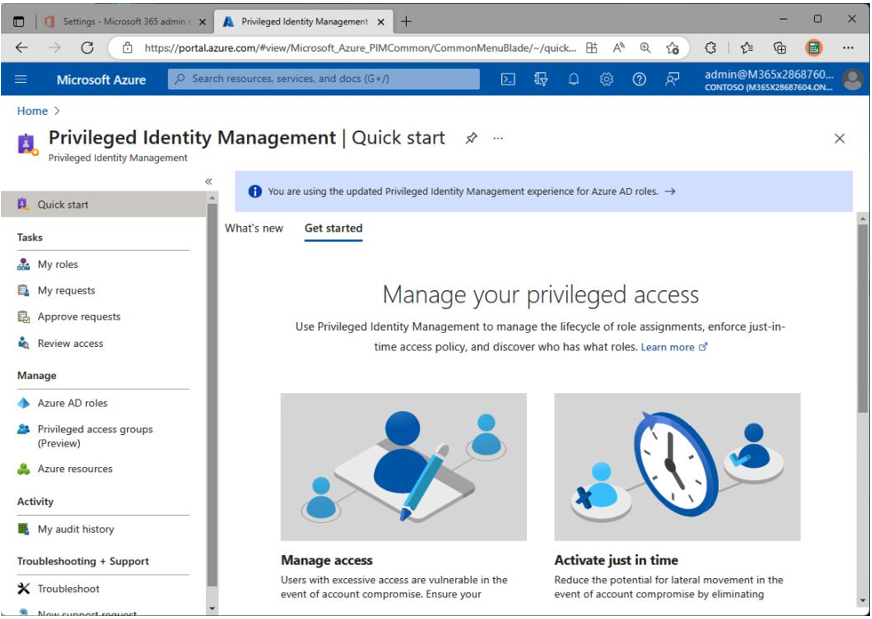Open Read aloud icon in address bar
872x619 pixels.
(x=618, y=48)
